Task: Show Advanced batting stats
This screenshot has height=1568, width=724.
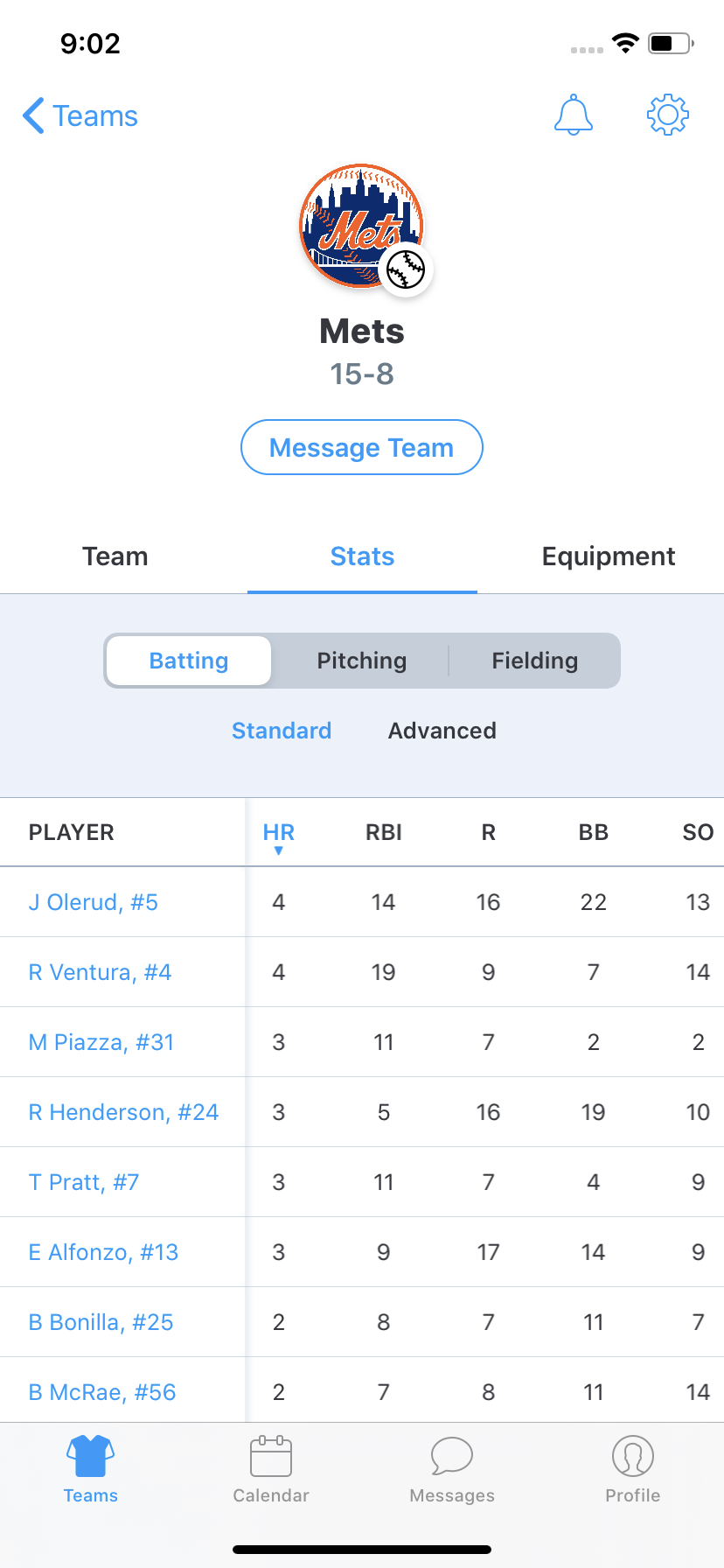Action: click(442, 731)
